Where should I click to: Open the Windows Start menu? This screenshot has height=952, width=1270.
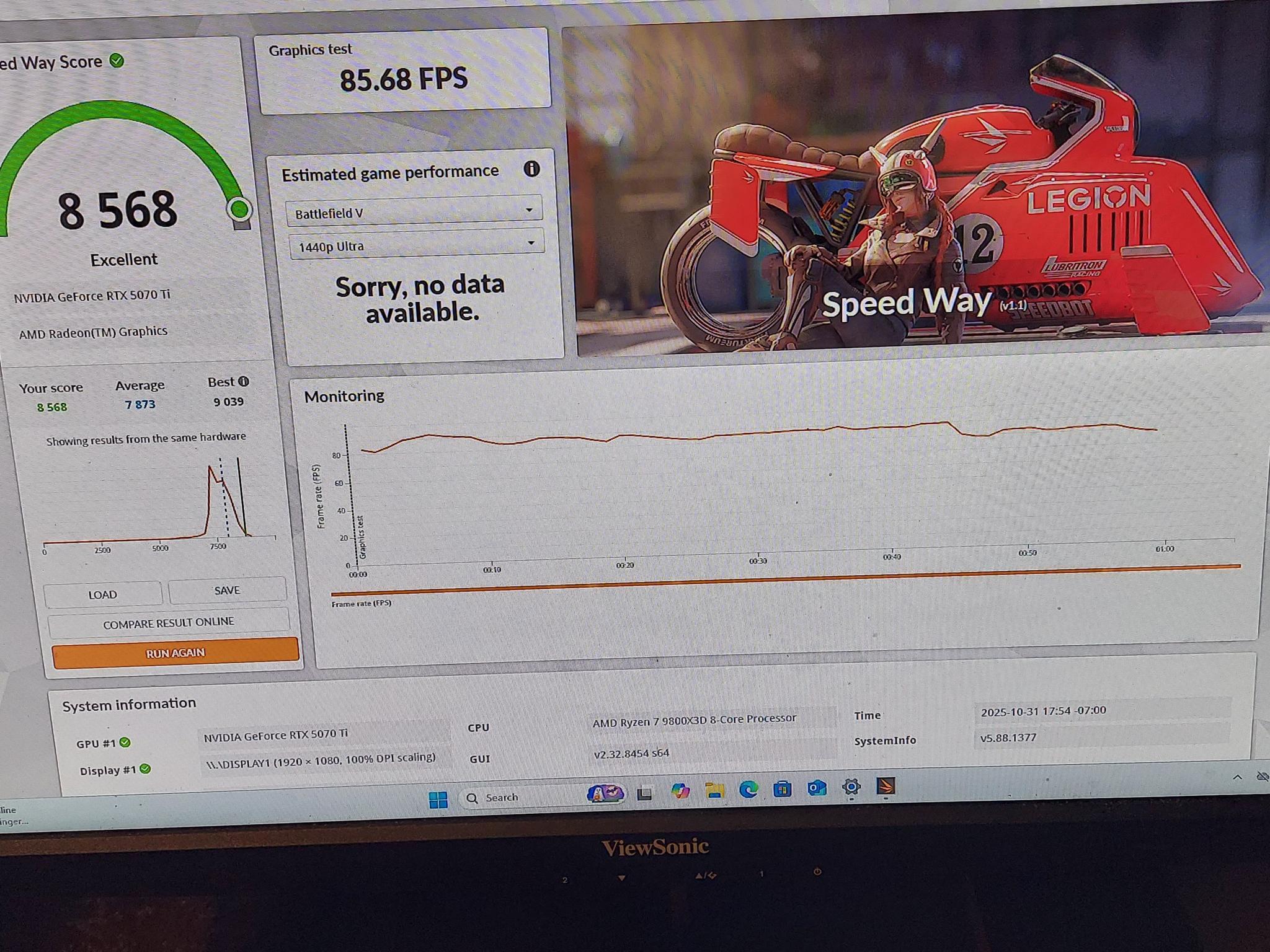click(438, 800)
